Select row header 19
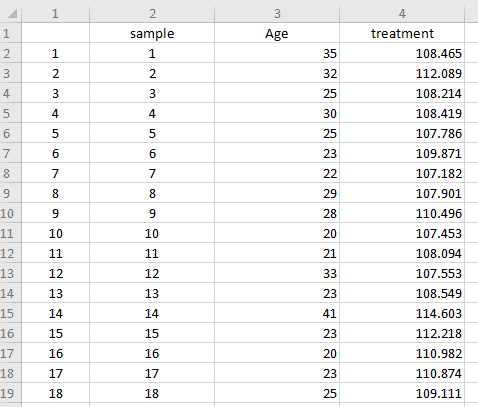The image size is (478, 407). (10, 393)
